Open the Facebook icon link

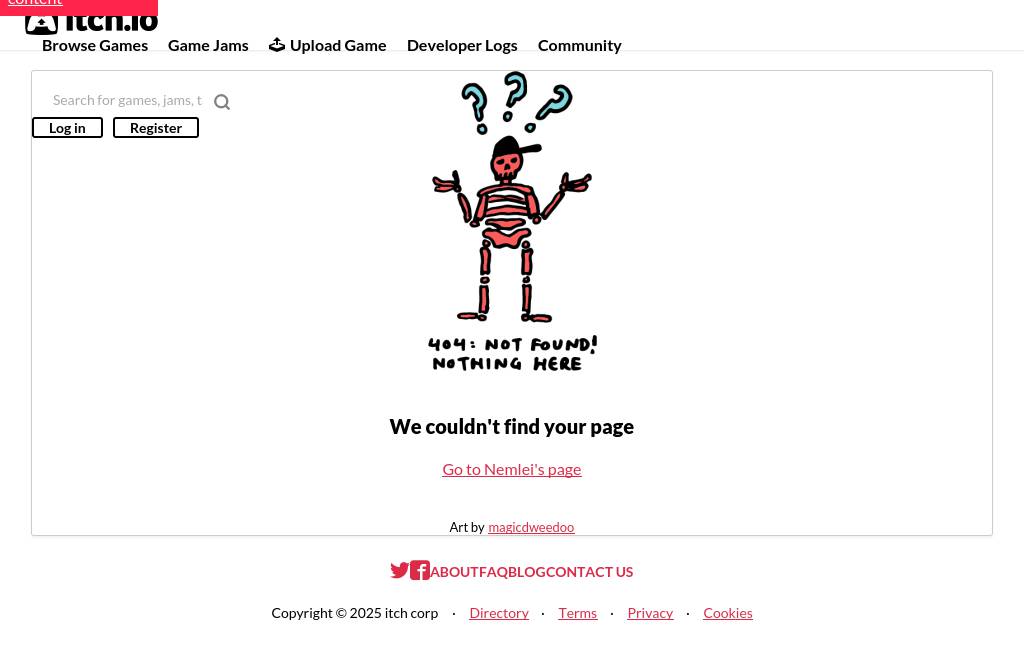420,570
